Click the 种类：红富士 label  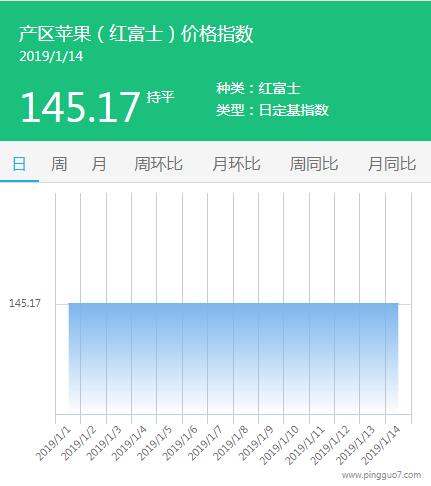tap(258, 88)
